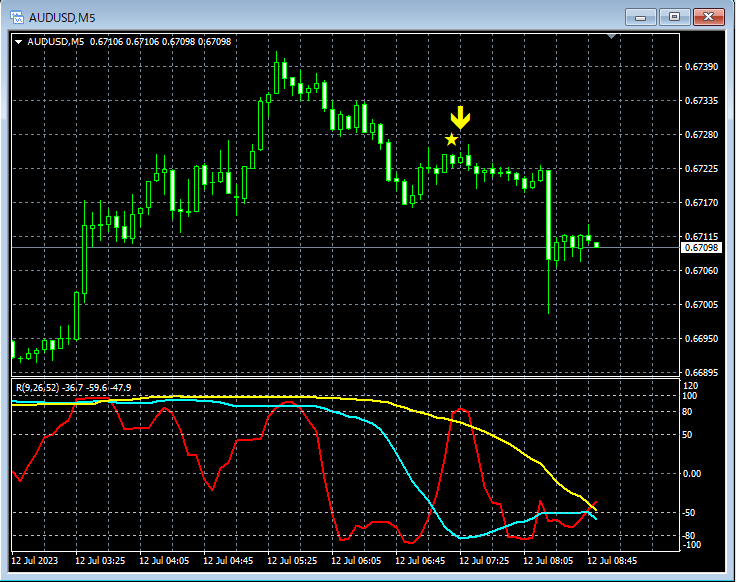Click the 0.67335 price axis label
The image size is (737, 582).
701,101
